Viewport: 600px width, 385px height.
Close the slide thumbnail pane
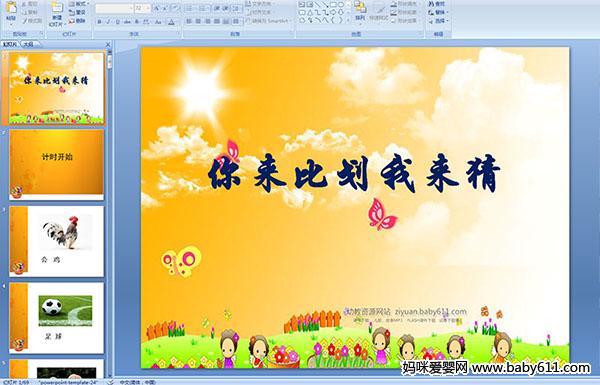(x=108, y=44)
